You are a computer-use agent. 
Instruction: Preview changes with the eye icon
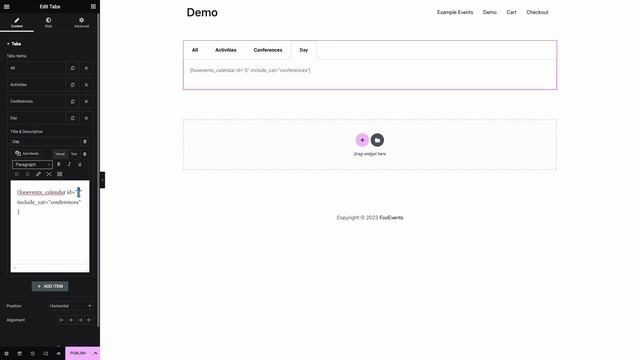pos(58,353)
